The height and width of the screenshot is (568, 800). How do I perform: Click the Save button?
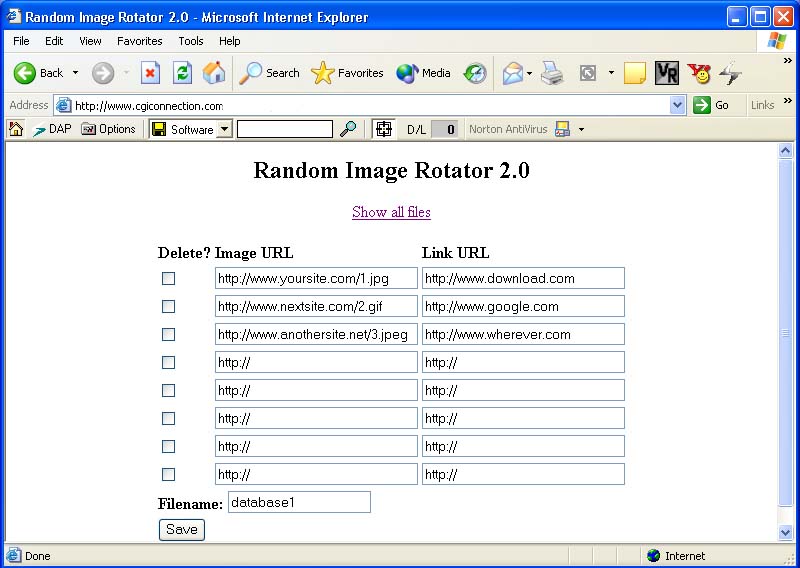click(182, 530)
